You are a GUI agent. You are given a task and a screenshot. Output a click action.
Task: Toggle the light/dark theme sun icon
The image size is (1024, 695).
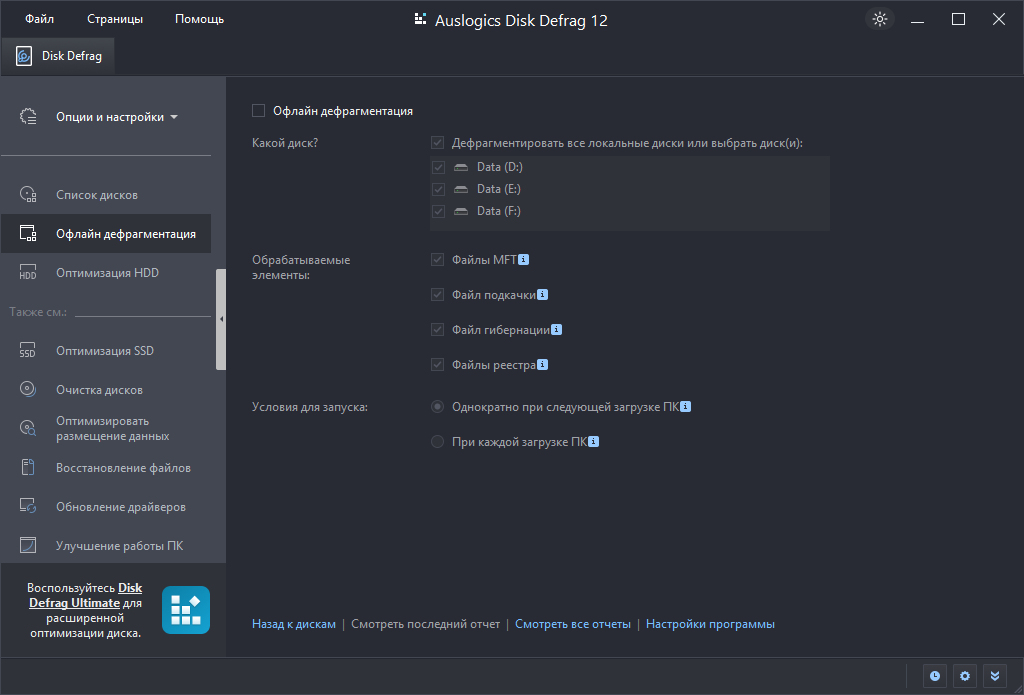pyautogui.click(x=880, y=20)
